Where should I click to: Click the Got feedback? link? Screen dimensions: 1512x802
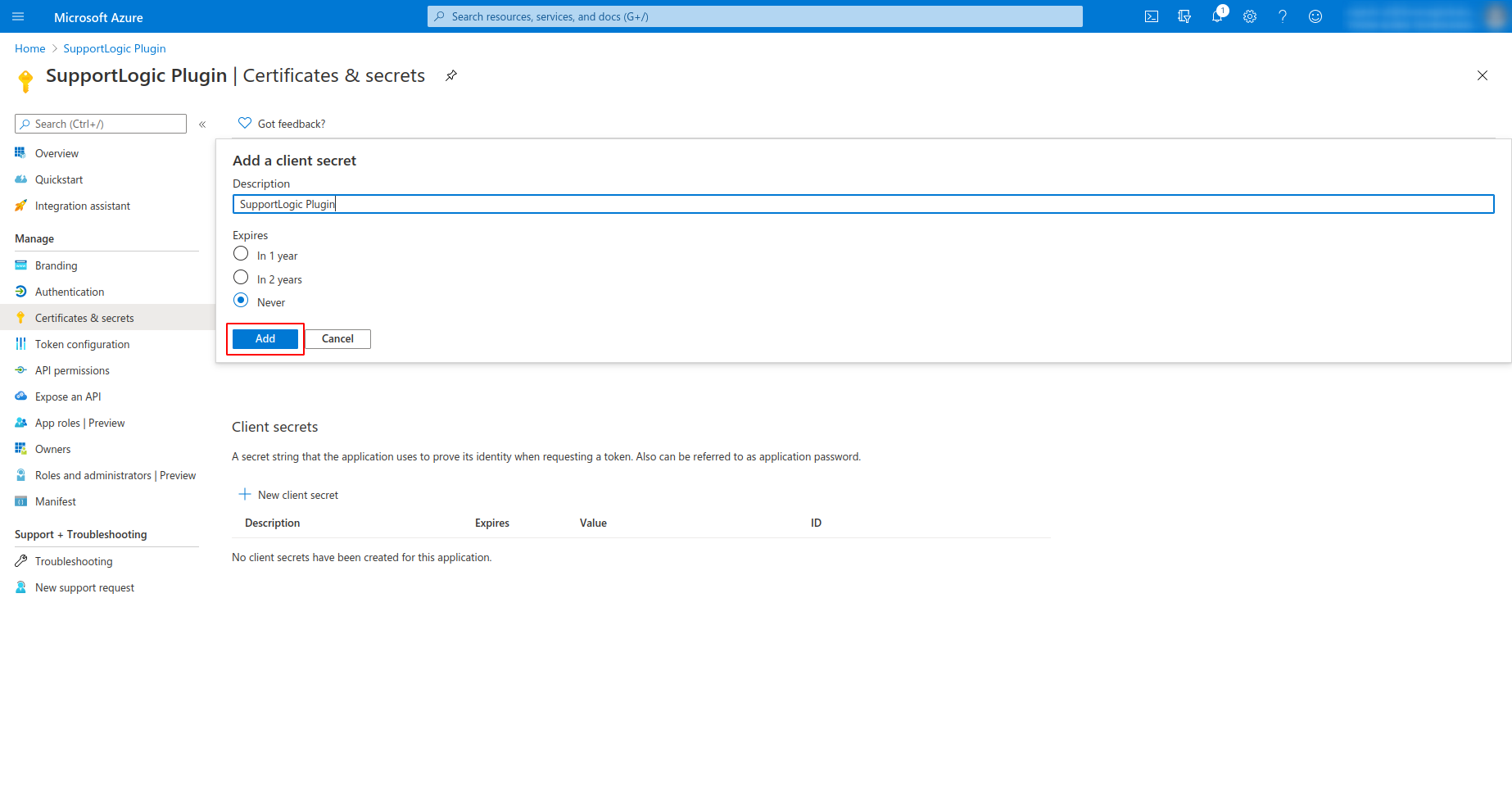click(292, 124)
